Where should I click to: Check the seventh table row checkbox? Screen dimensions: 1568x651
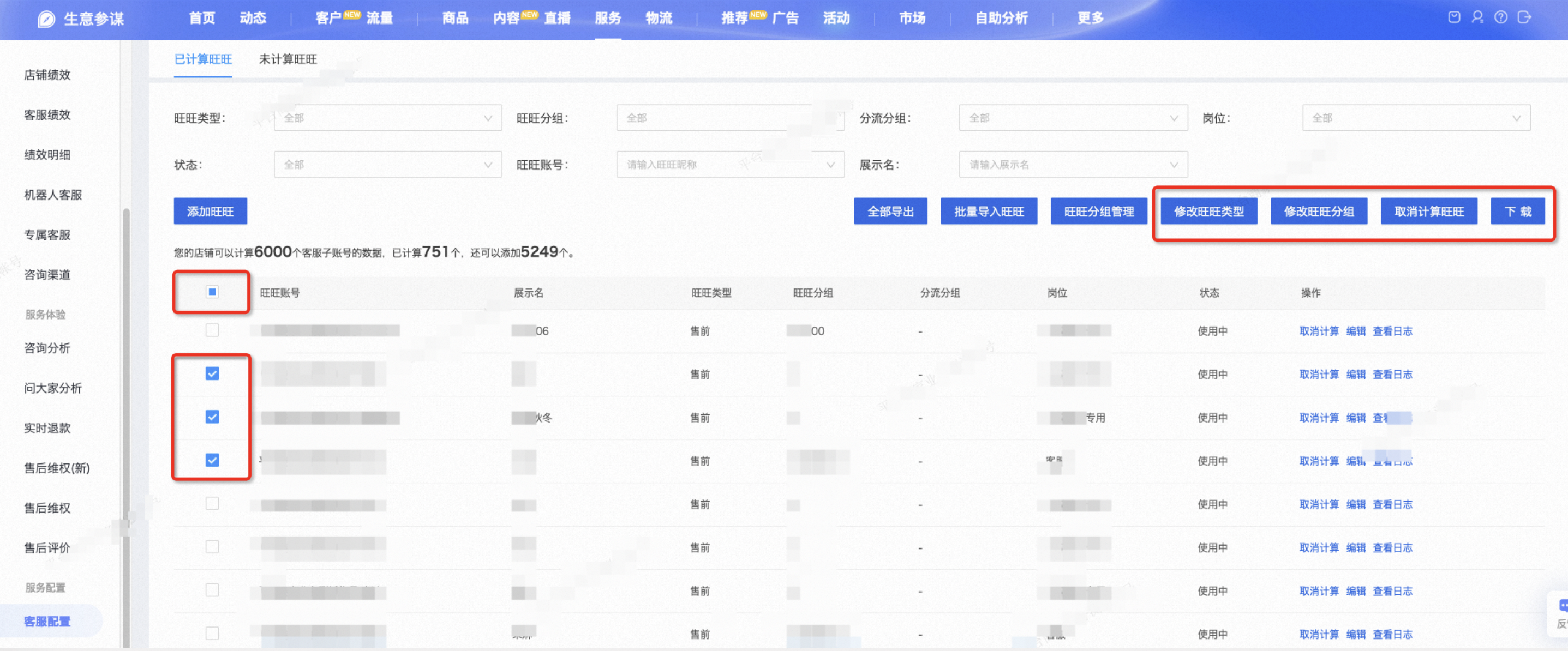(x=212, y=589)
